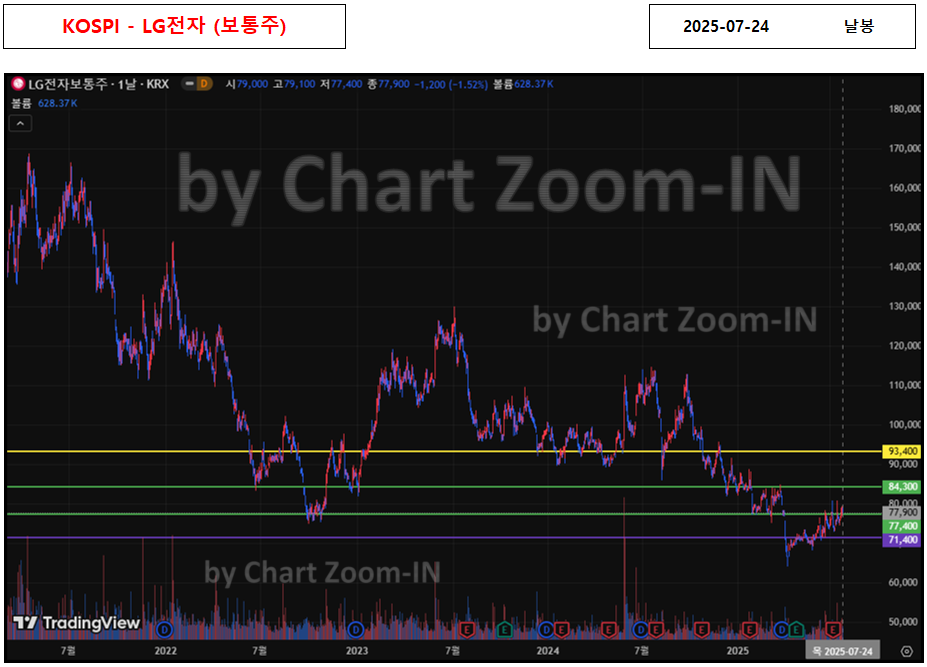Click the high value 고79,100

click(294, 84)
